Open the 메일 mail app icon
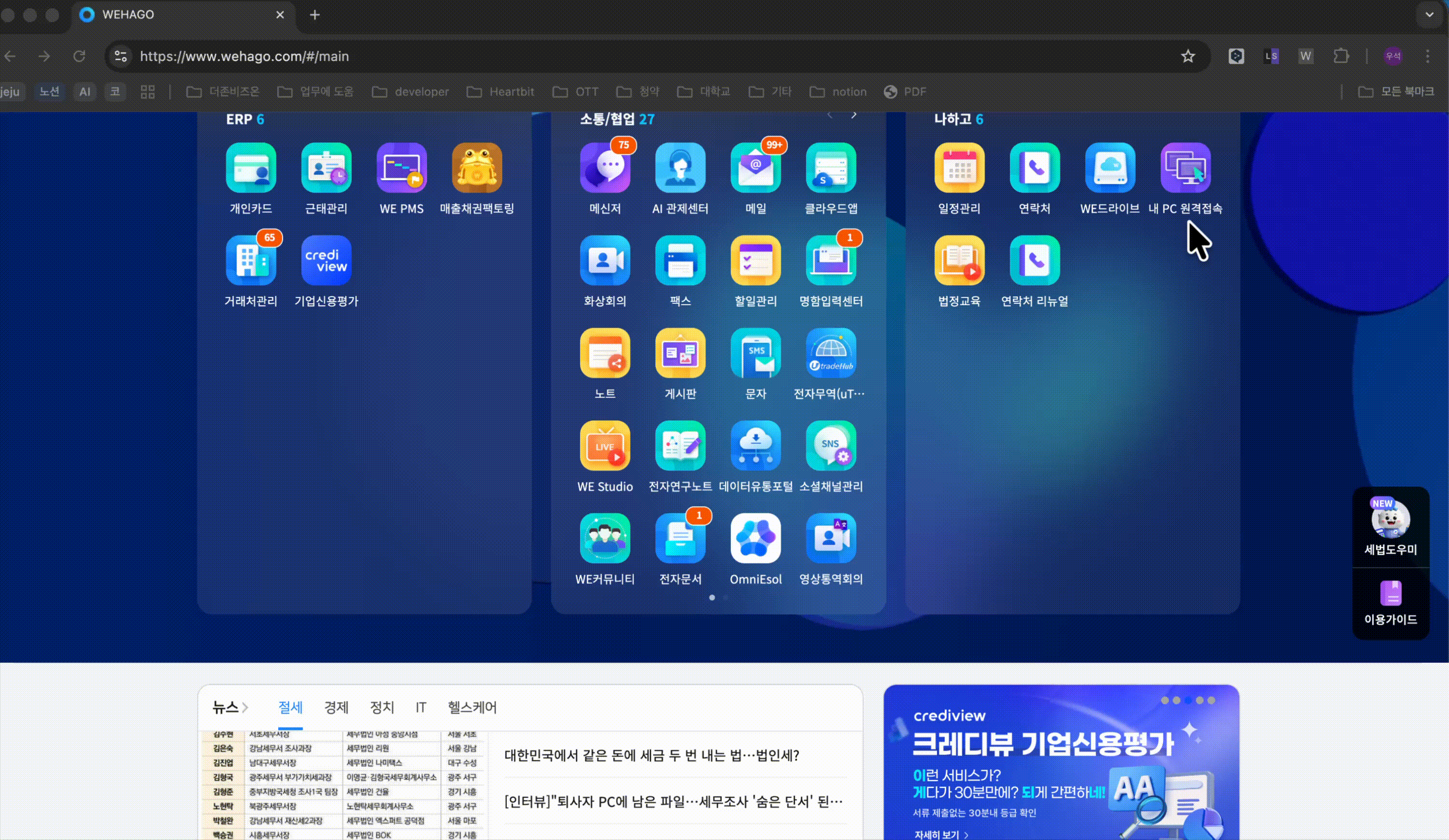The image size is (1449, 840). pyautogui.click(x=755, y=168)
